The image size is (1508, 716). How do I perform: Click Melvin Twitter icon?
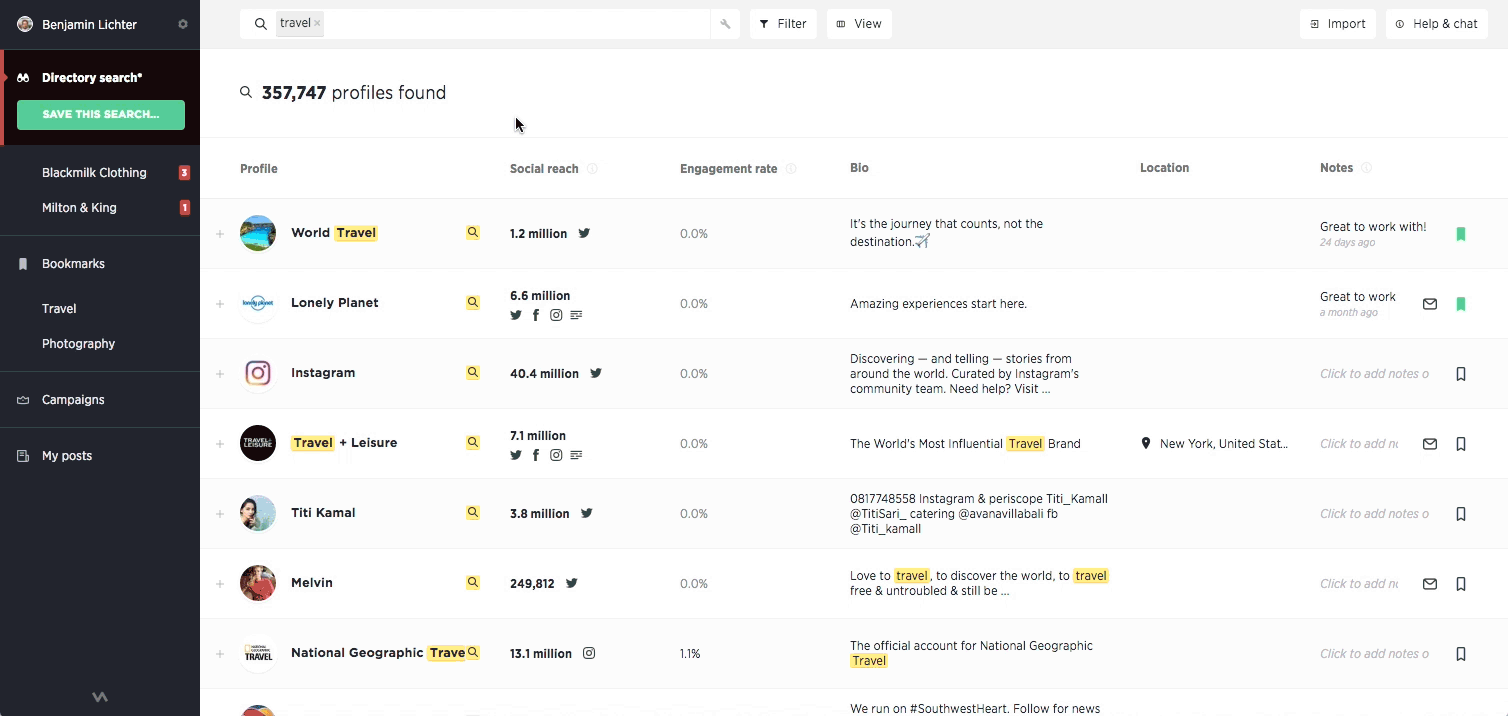[x=572, y=583]
